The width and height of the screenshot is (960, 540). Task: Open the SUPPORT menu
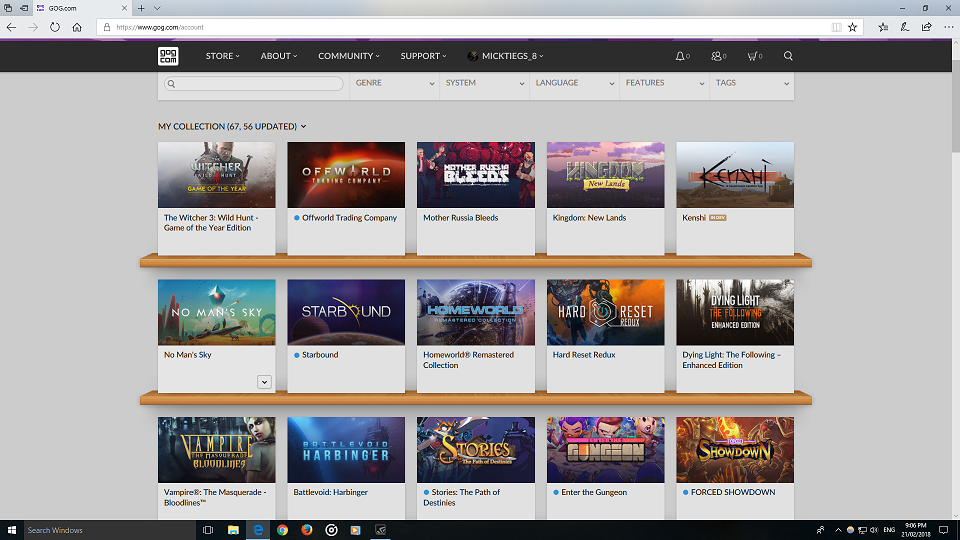pyautogui.click(x=423, y=56)
